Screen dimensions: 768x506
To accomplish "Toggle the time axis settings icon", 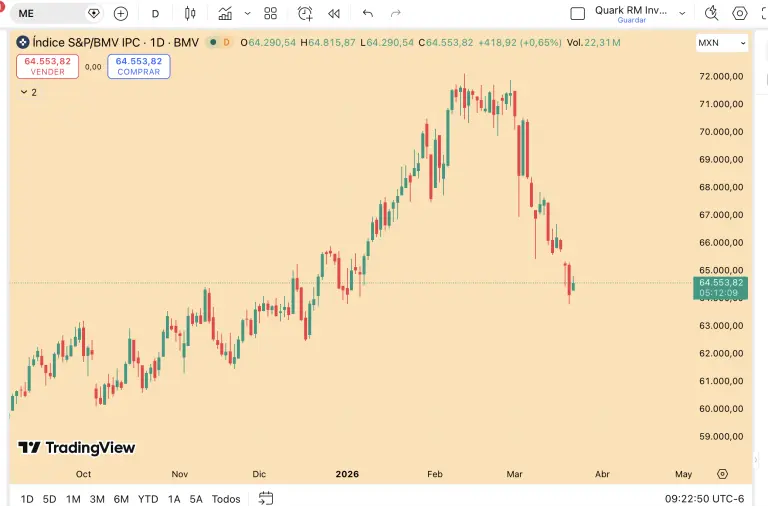I will tap(722, 474).
